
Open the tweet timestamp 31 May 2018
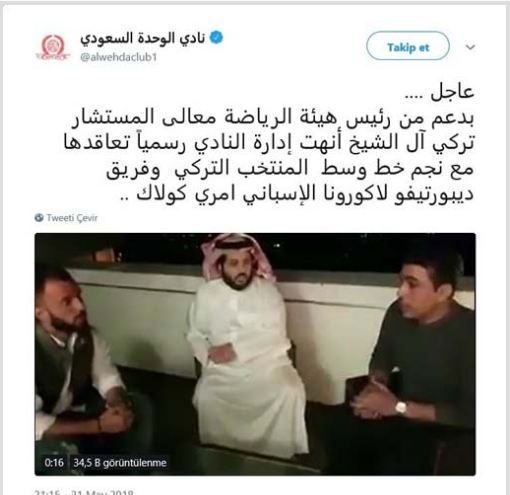(x=84, y=492)
